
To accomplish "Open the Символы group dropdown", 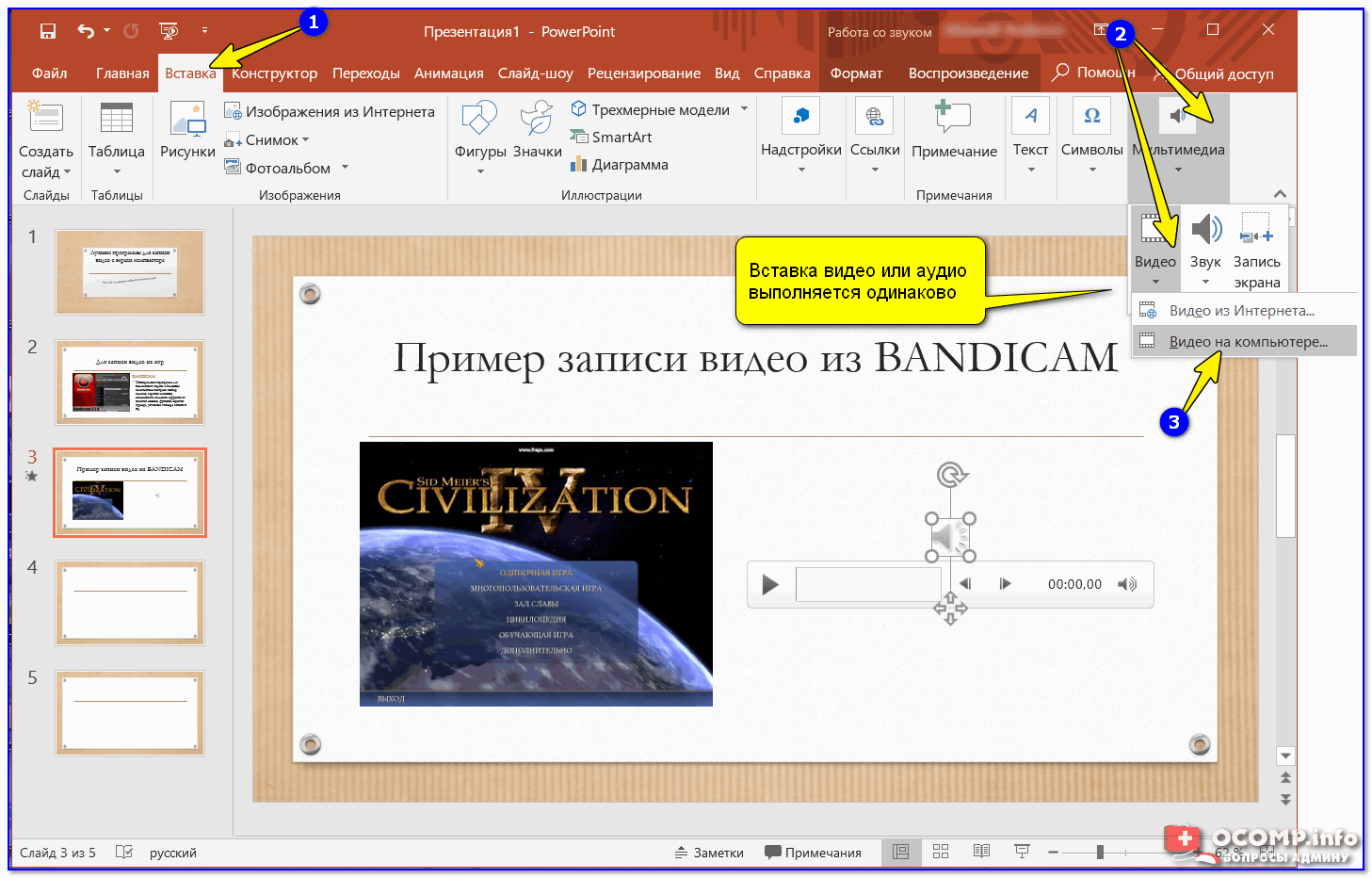I will [x=1091, y=137].
